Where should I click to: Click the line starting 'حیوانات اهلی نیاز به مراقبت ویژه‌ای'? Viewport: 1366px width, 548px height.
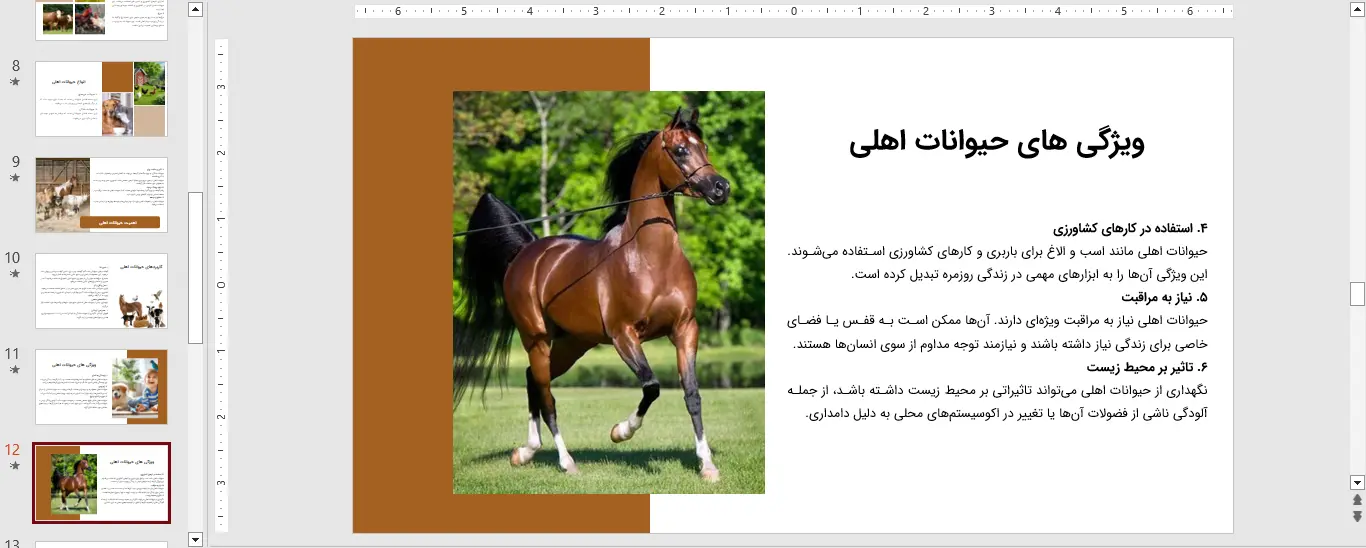coord(998,320)
